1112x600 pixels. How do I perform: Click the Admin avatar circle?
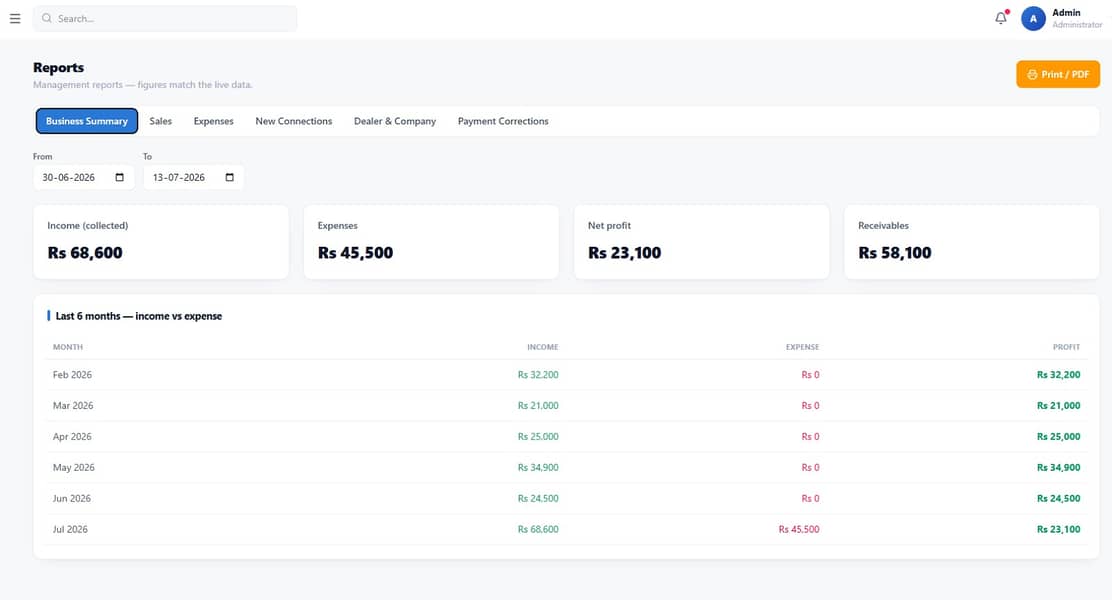1033,18
